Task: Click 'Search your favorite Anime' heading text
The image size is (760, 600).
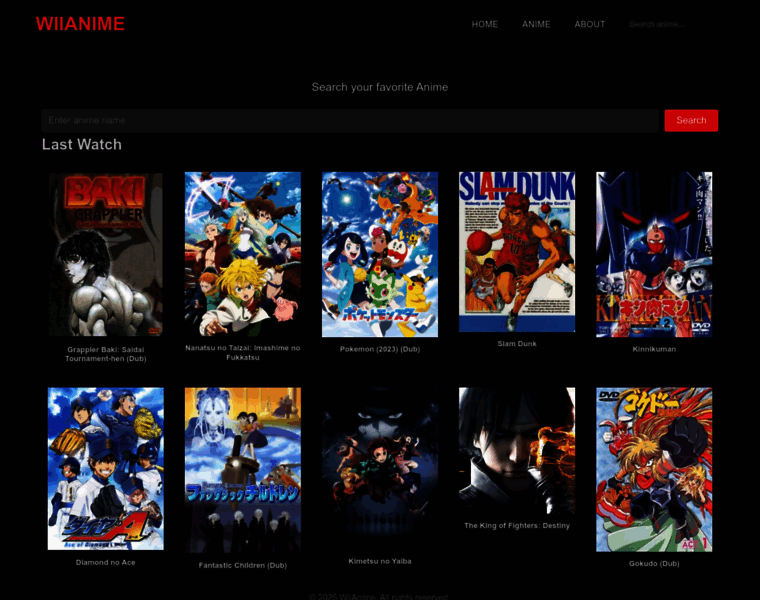Action: coord(380,87)
